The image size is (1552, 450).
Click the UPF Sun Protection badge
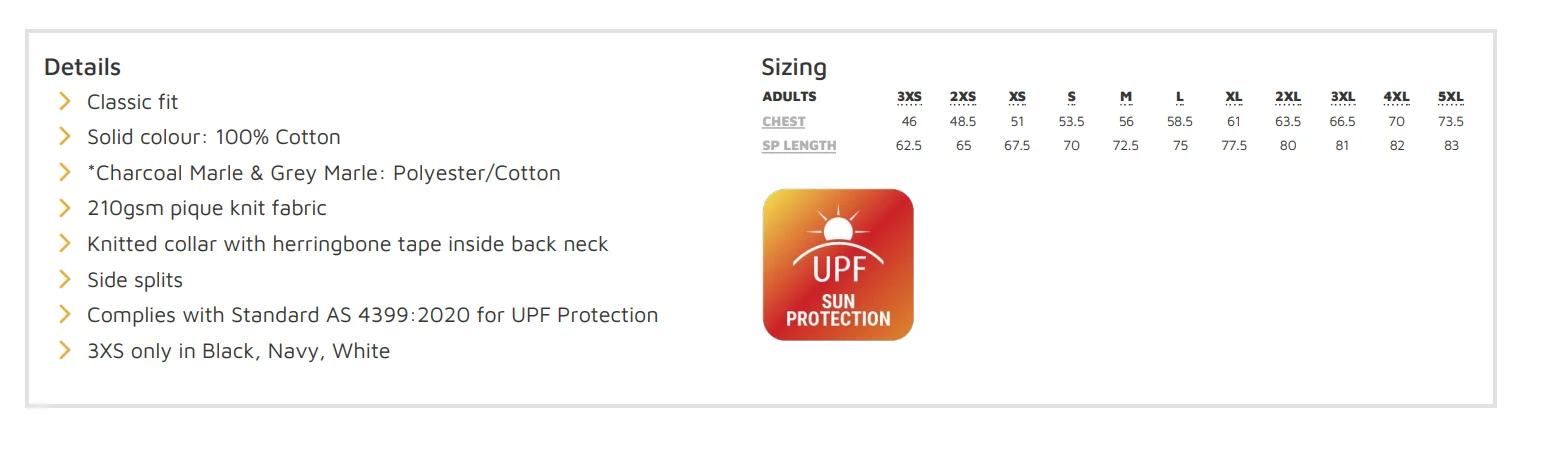pyautogui.click(x=838, y=265)
